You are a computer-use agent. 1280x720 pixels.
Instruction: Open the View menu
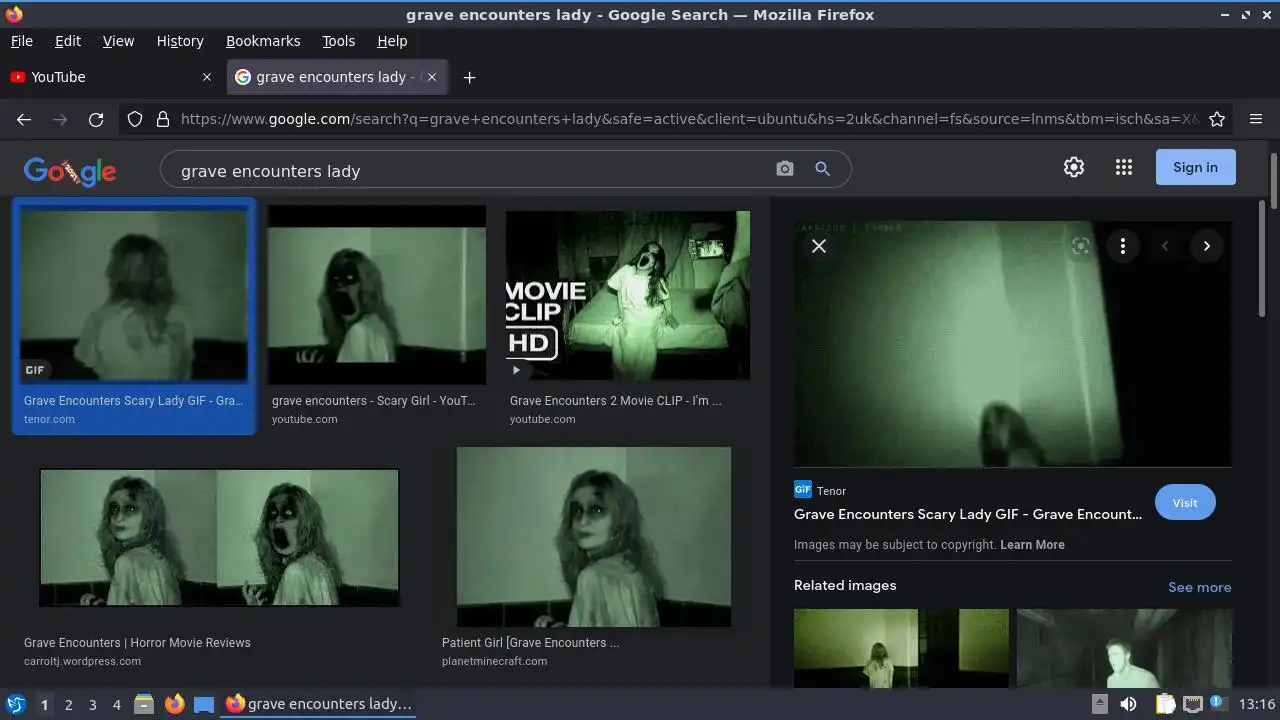point(118,41)
